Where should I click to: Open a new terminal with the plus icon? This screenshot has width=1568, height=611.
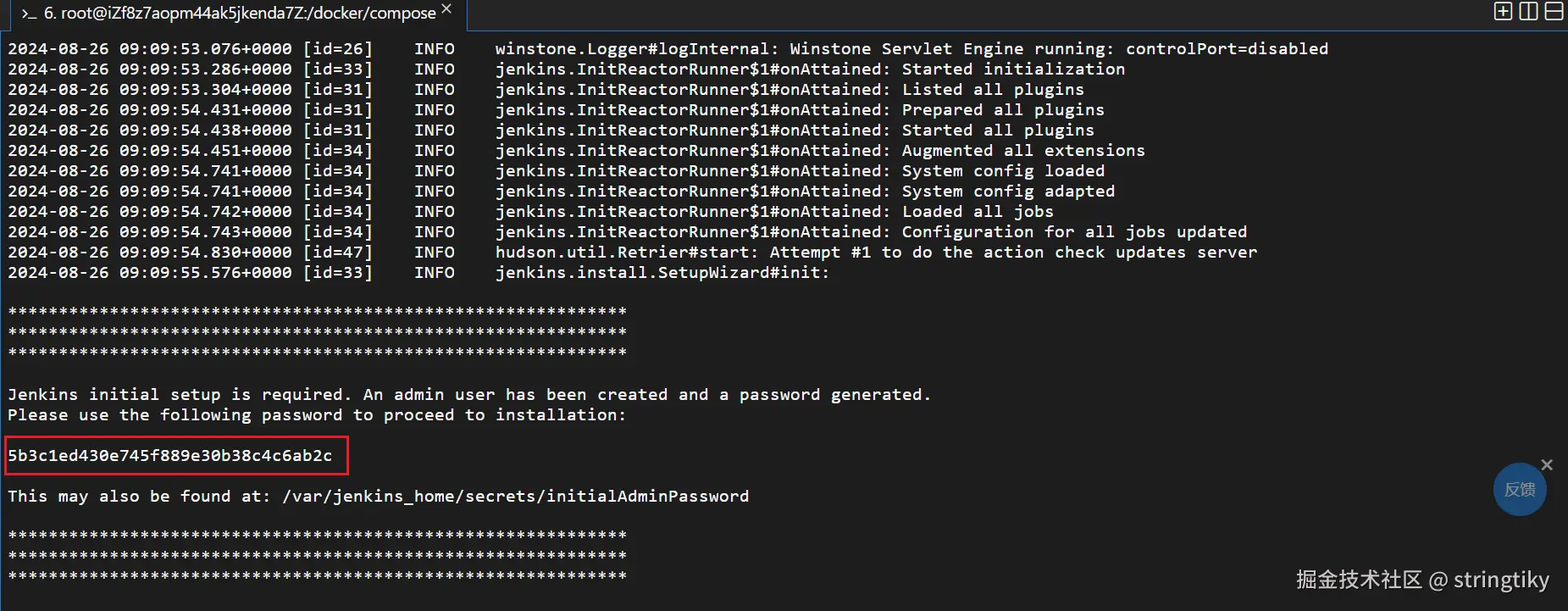1503,11
